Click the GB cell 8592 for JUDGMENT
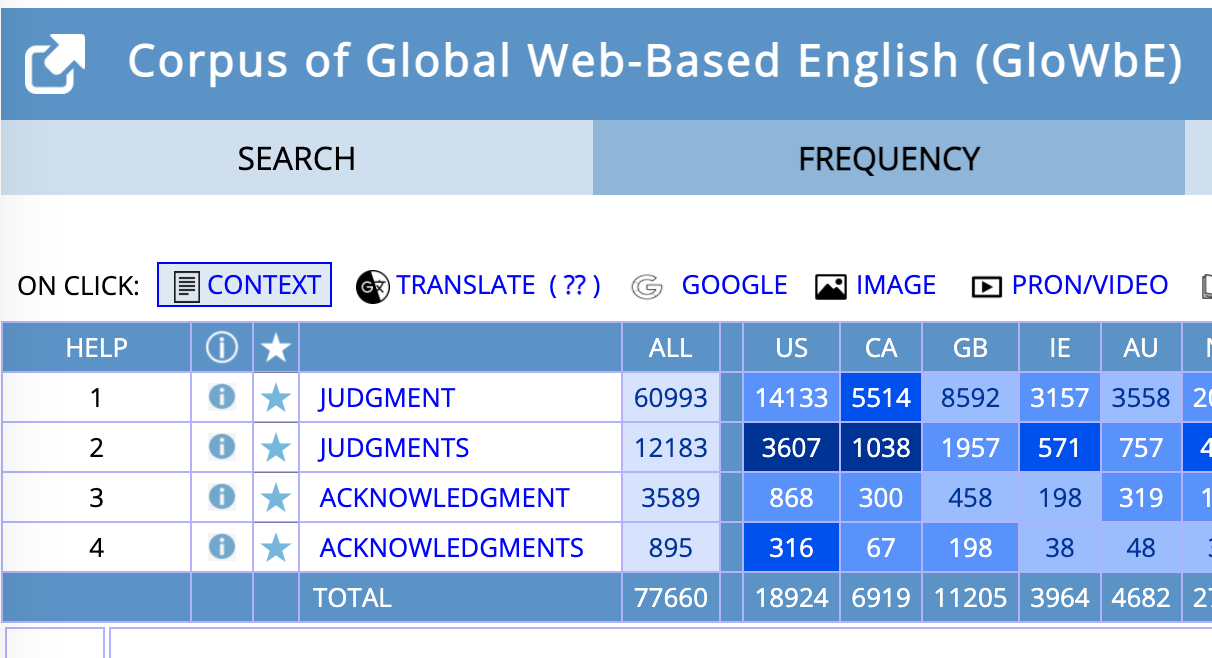The width and height of the screenshot is (1212, 658). click(x=970, y=398)
